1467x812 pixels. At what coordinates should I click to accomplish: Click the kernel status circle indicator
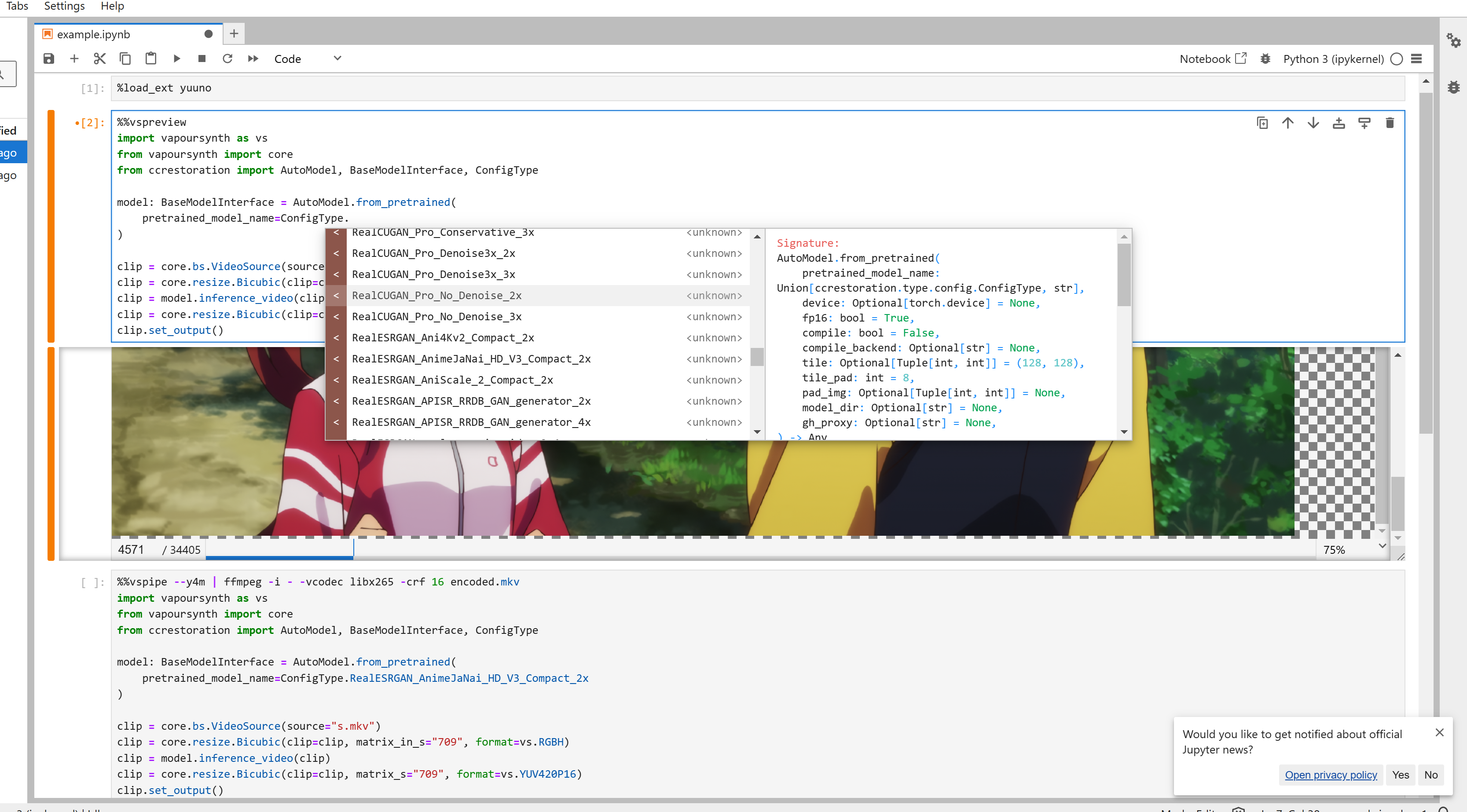[x=1397, y=59]
